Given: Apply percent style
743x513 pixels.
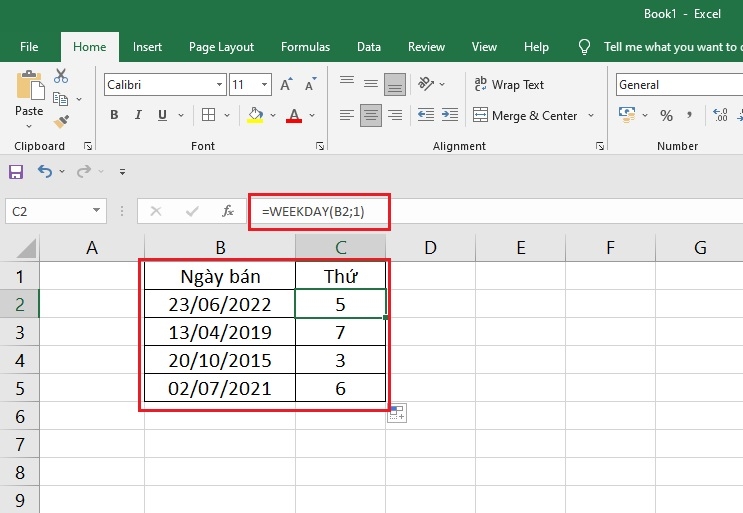Looking at the screenshot, I should coord(666,115).
